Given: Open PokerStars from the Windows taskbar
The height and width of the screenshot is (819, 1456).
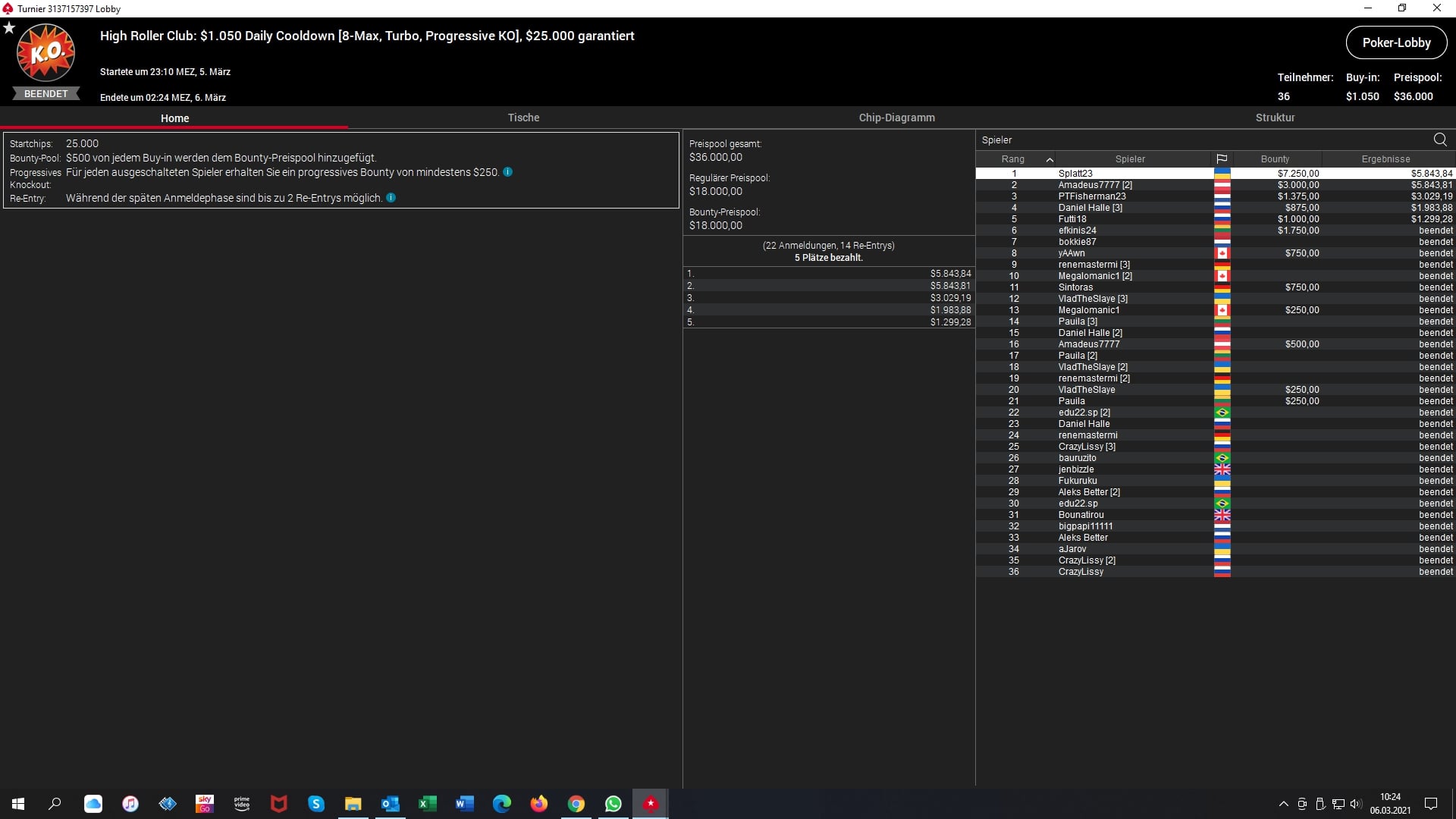Looking at the screenshot, I should click(x=651, y=804).
